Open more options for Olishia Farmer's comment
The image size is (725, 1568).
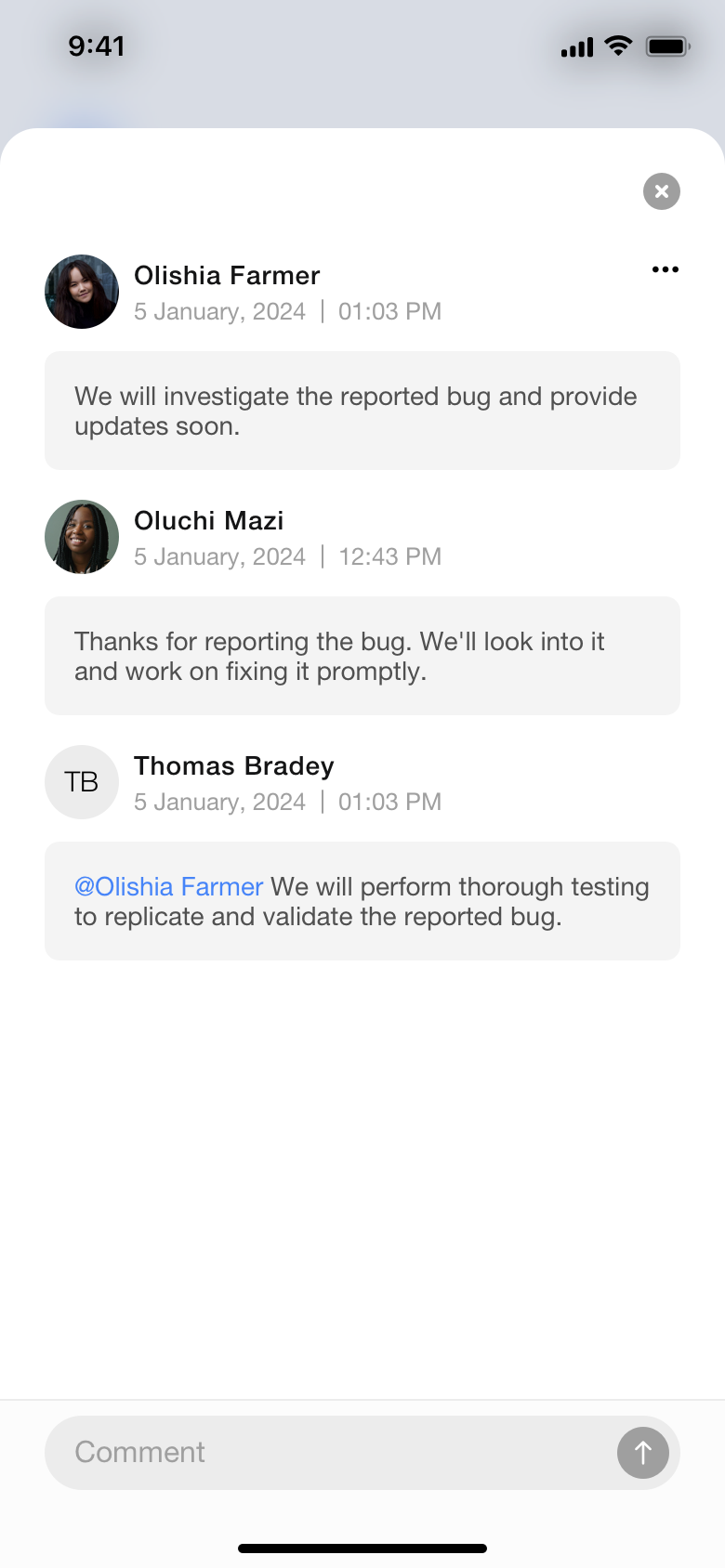pos(666,269)
